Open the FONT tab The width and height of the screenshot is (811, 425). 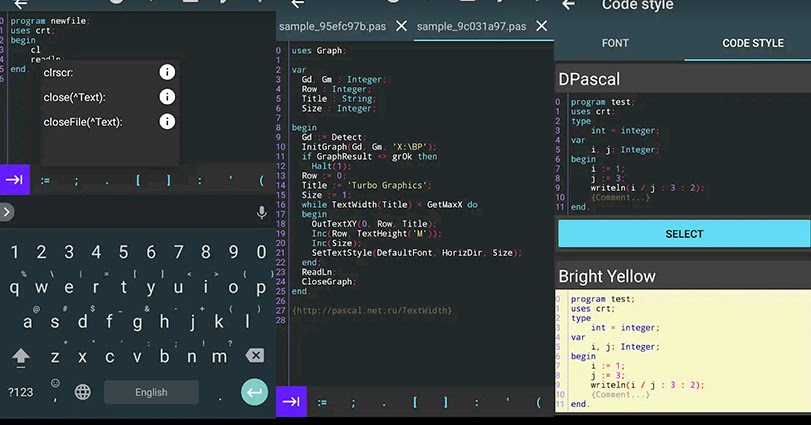pos(615,43)
